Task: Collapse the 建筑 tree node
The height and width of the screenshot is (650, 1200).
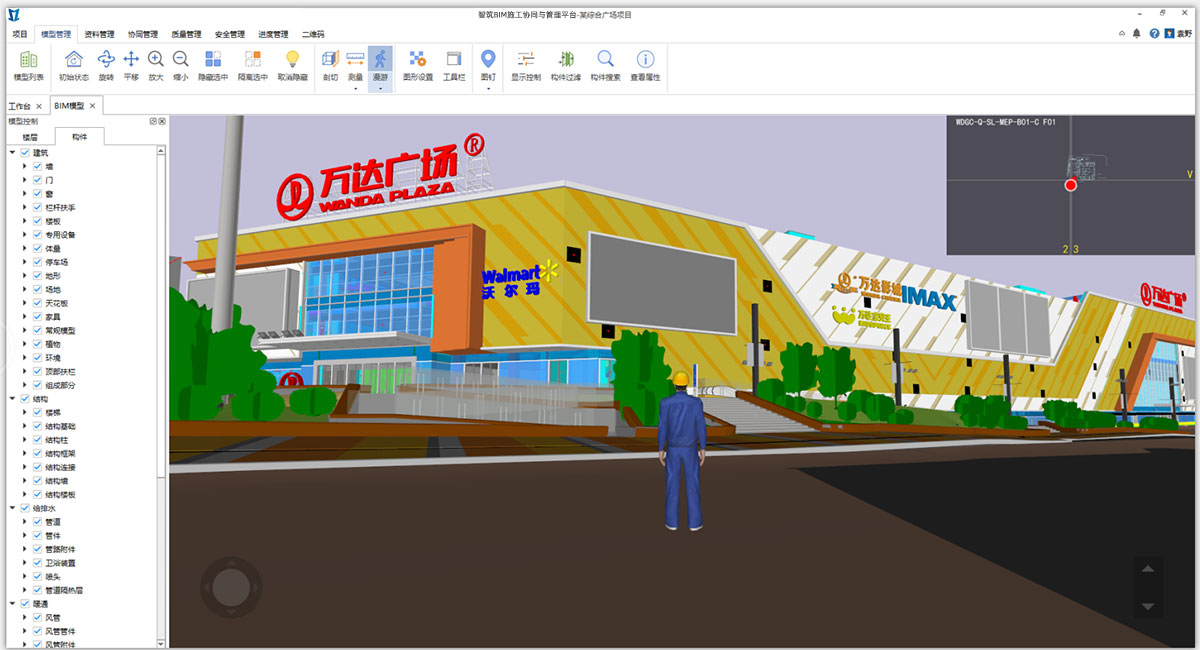Action: pos(12,153)
